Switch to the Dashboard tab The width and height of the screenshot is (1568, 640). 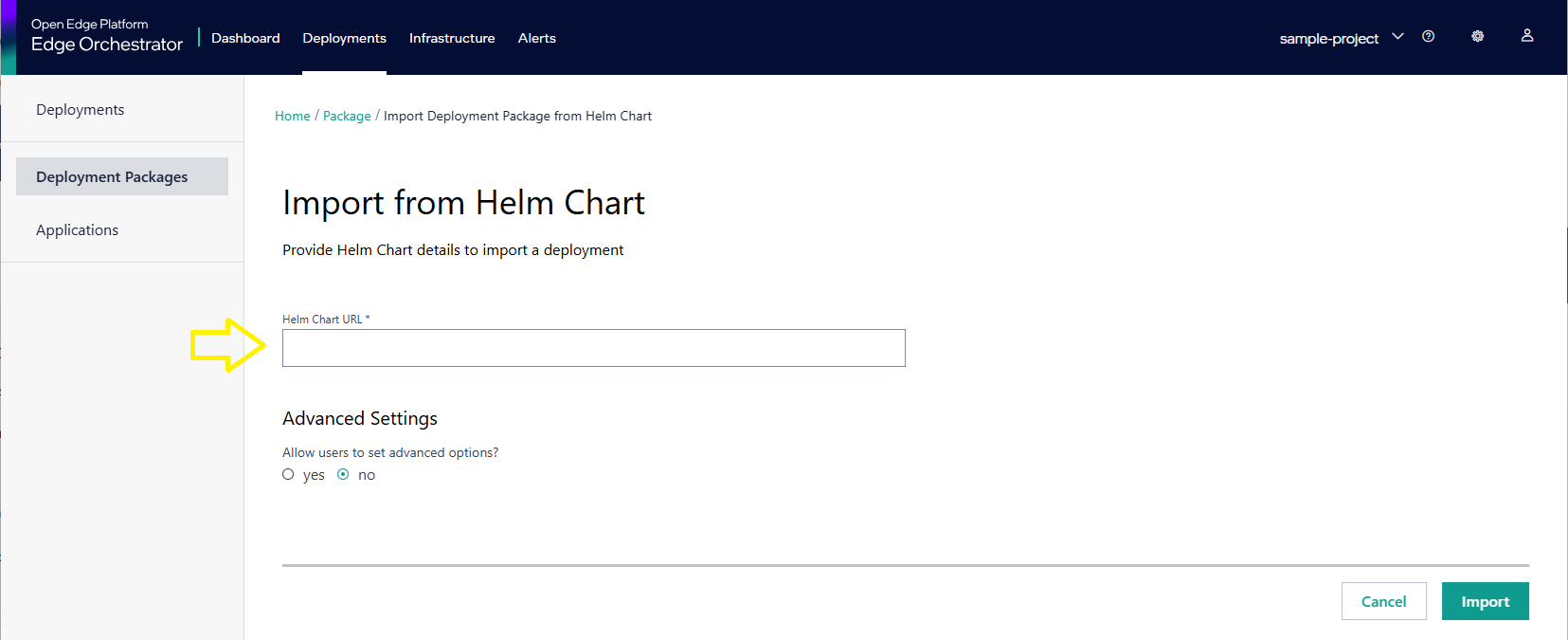coord(245,39)
